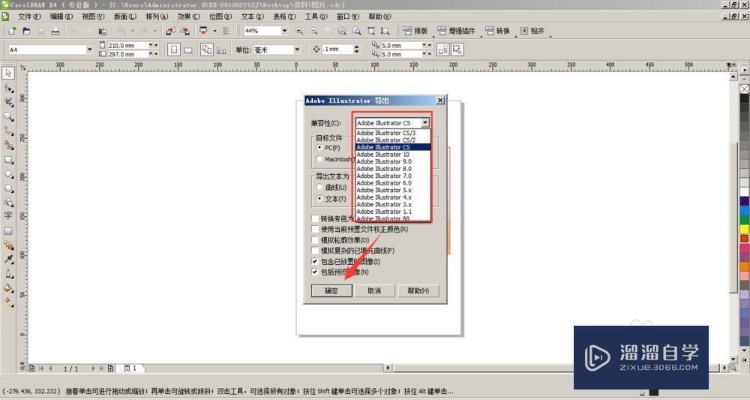Select the Polygon tool
Screen dimensions: 750x400
point(8,189)
